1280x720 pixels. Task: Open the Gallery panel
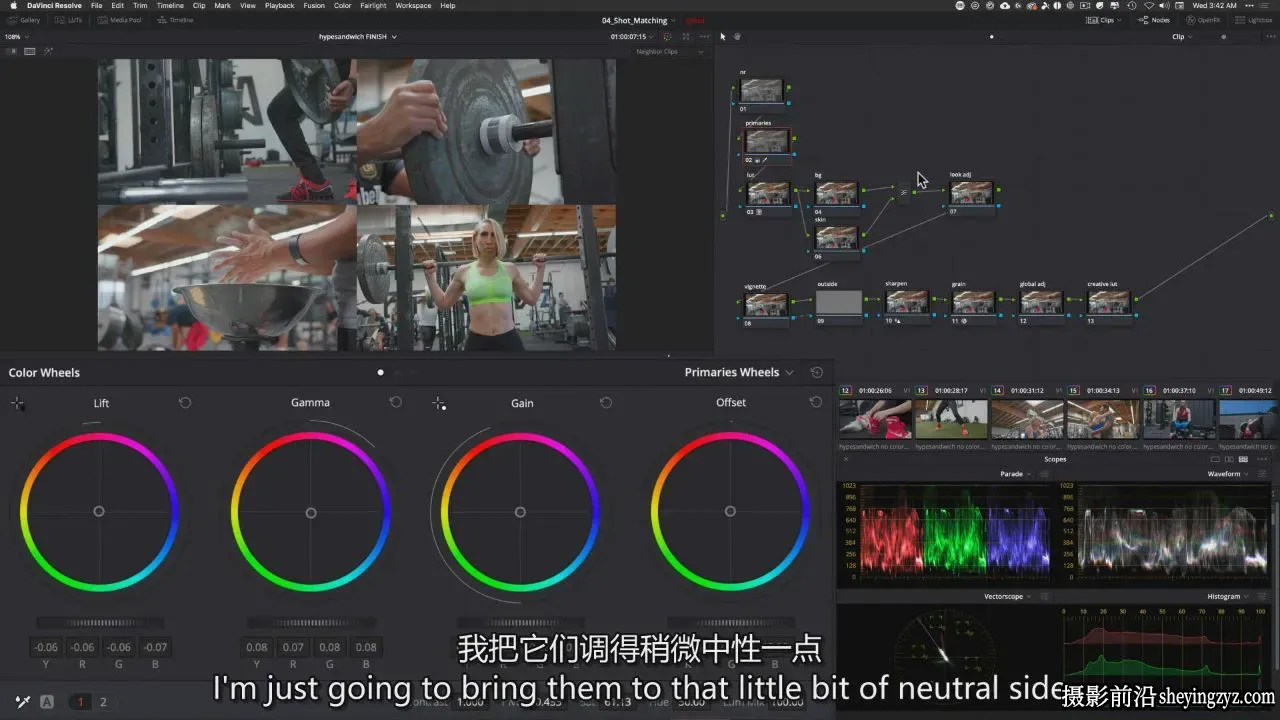tap(24, 20)
